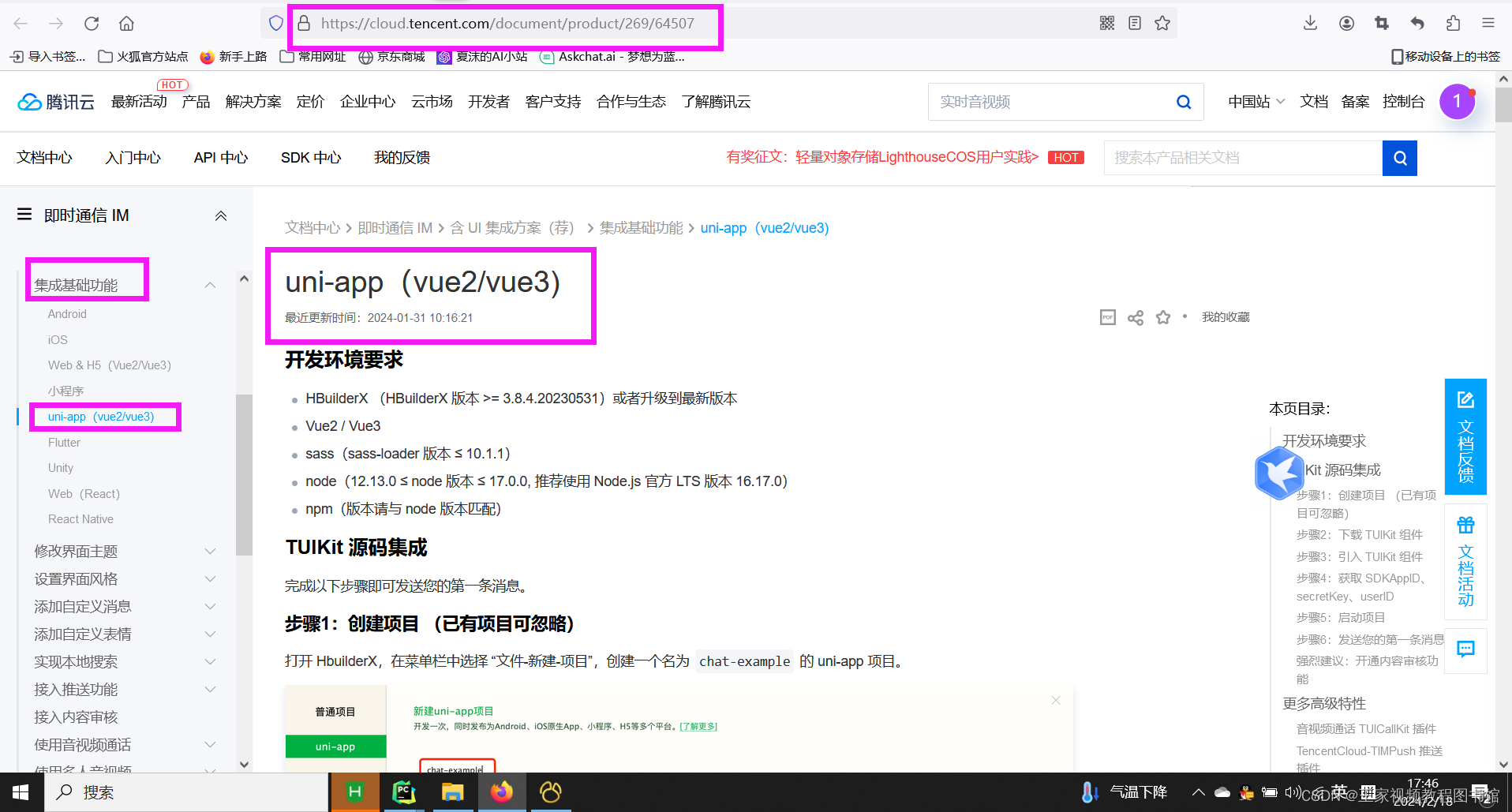The height and width of the screenshot is (812, 1512).
Task: Export the document as PDF
Action: pyautogui.click(x=1107, y=316)
